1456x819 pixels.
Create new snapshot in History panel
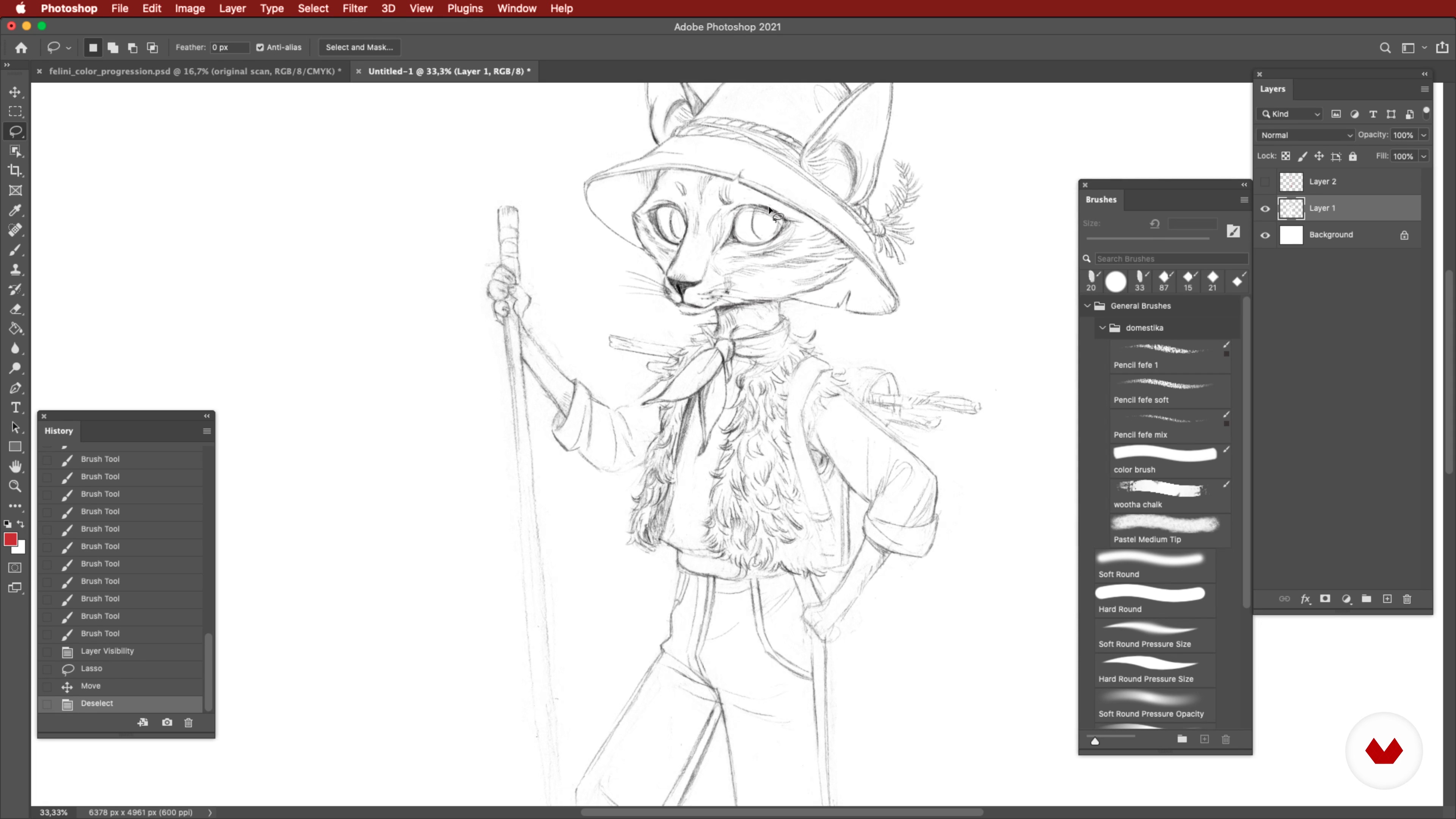click(167, 722)
